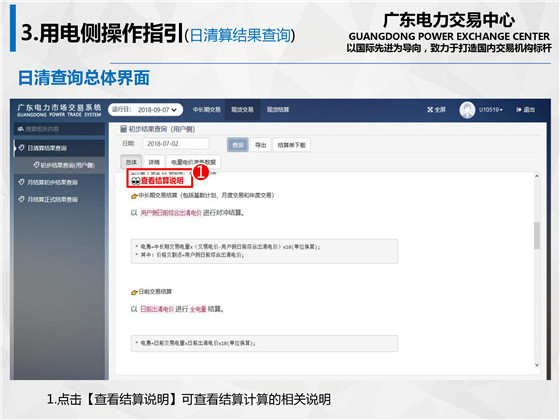Click the tag icon beside 月结算正式结果查询
The height and width of the screenshot is (420, 560).
[21, 199]
